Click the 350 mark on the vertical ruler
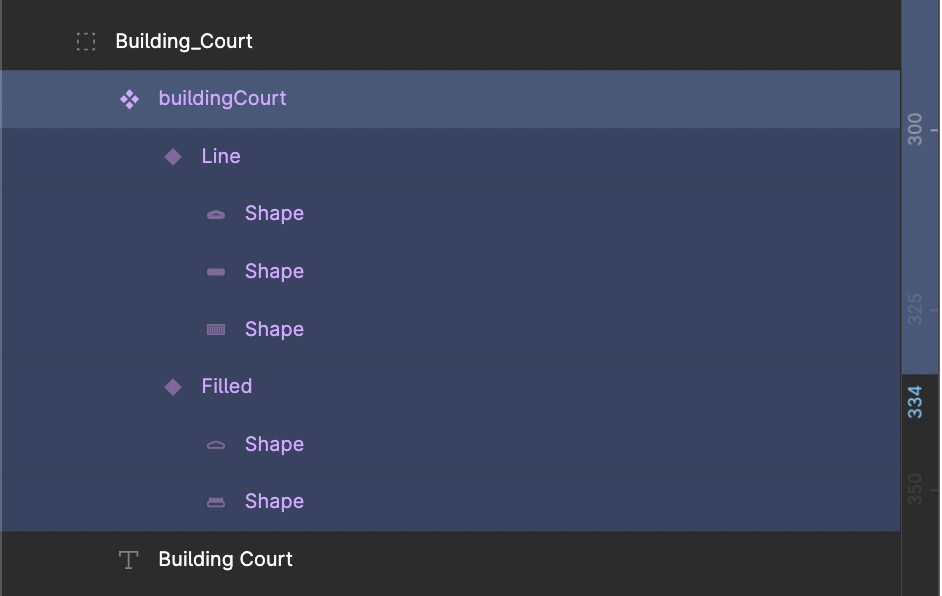 pyautogui.click(x=915, y=489)
